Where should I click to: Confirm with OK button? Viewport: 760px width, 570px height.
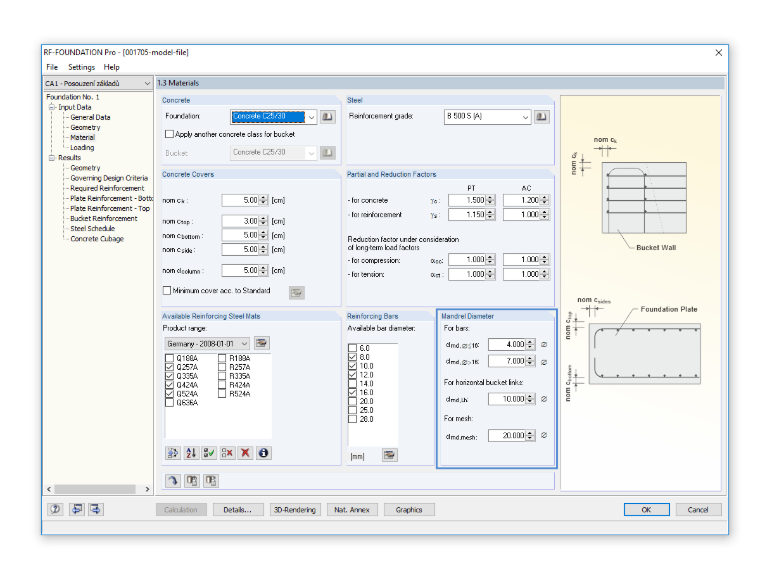pos(647,509)
